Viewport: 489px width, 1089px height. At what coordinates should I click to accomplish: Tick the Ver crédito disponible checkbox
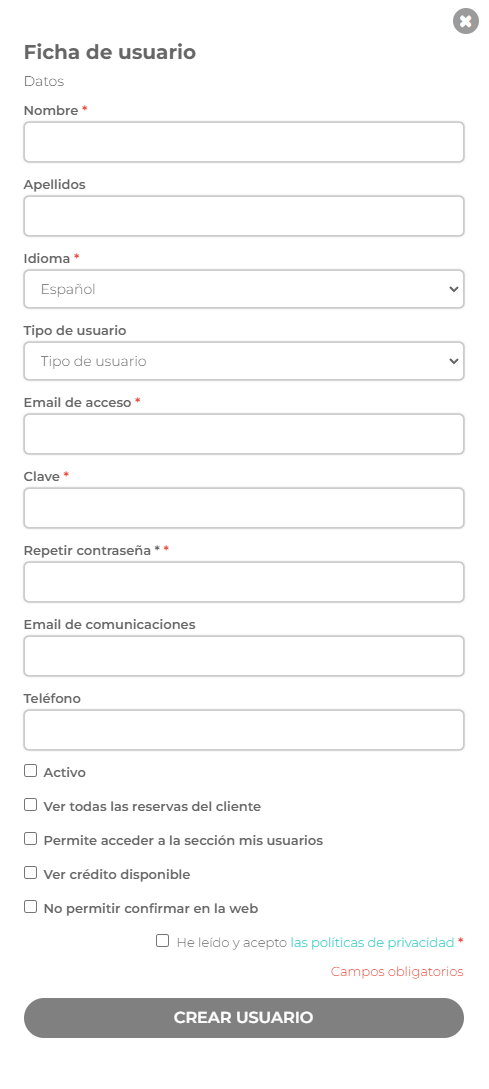tap(31, 872)
